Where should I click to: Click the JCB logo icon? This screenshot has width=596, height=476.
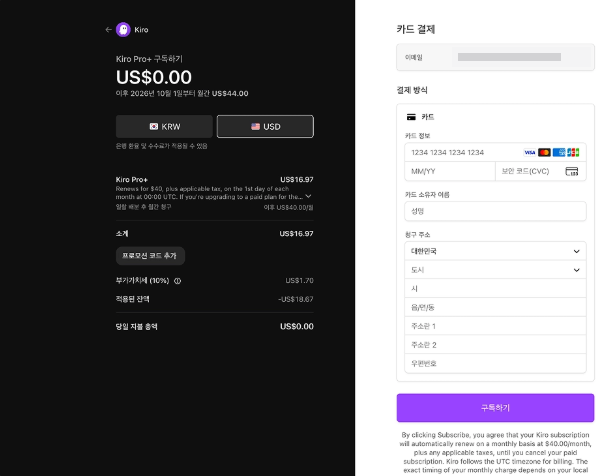click(573, 152)
